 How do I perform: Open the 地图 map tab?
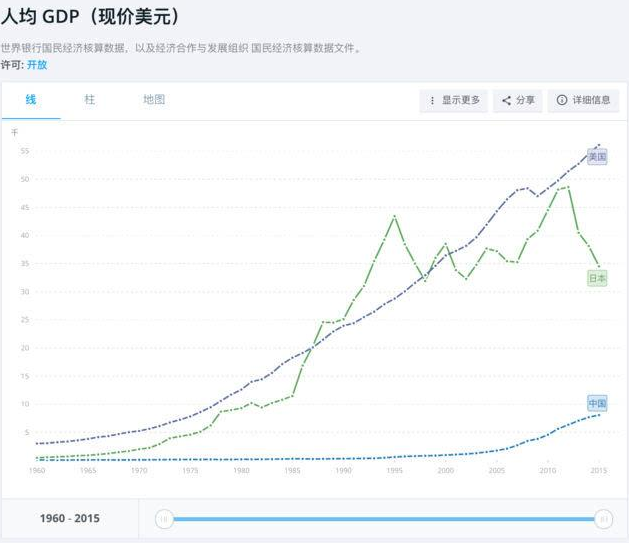[154, 100]
